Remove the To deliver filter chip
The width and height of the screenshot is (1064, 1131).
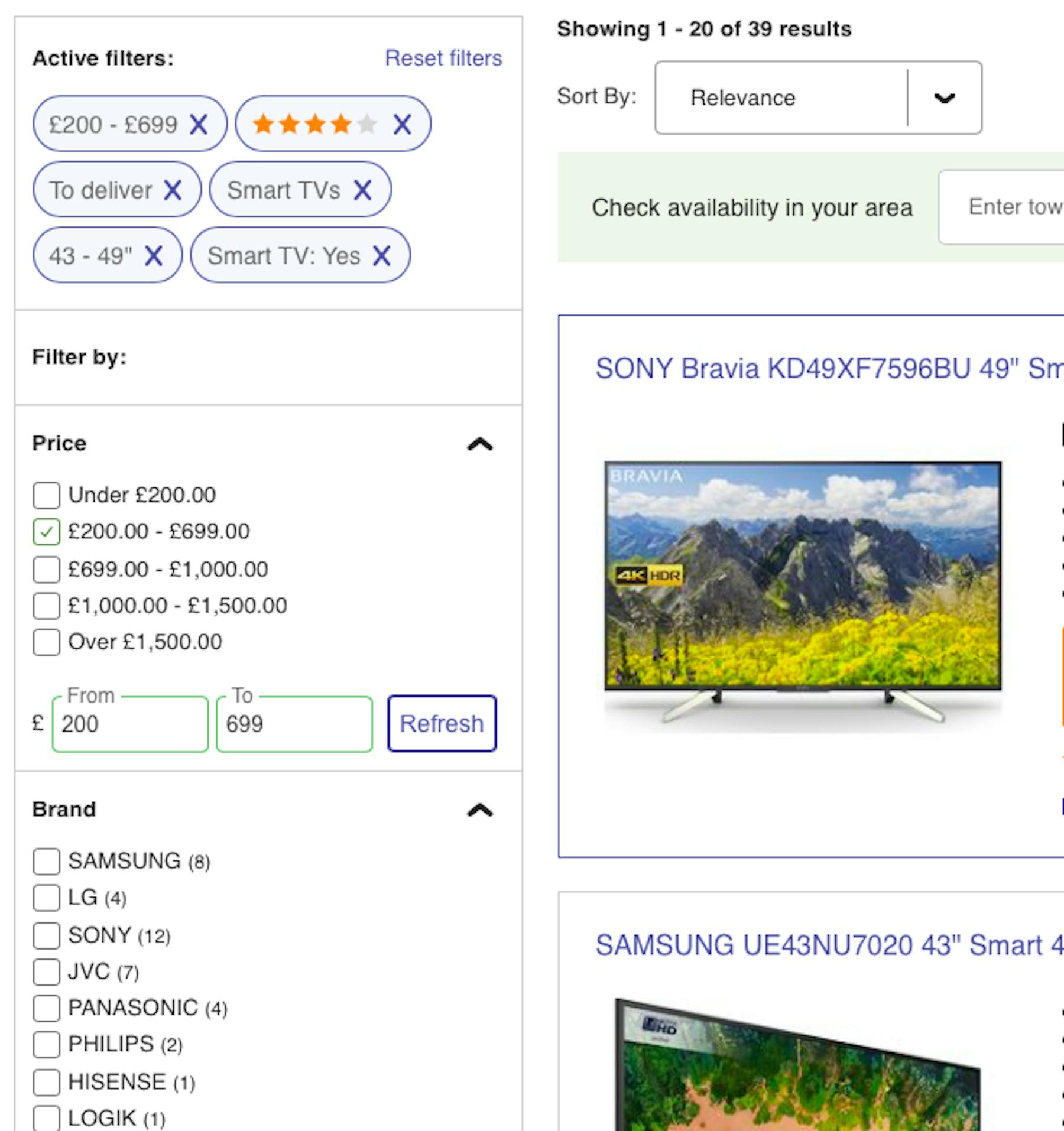(173, 190)
